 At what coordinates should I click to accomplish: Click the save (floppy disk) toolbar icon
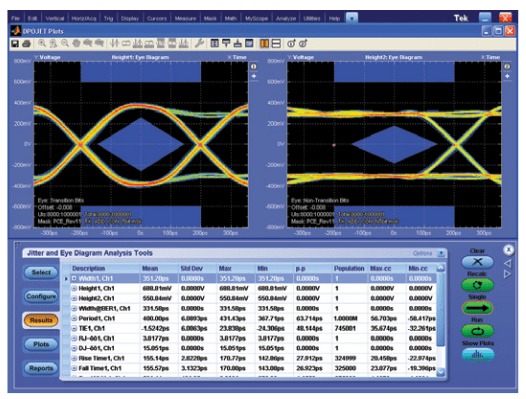[15, 44]
